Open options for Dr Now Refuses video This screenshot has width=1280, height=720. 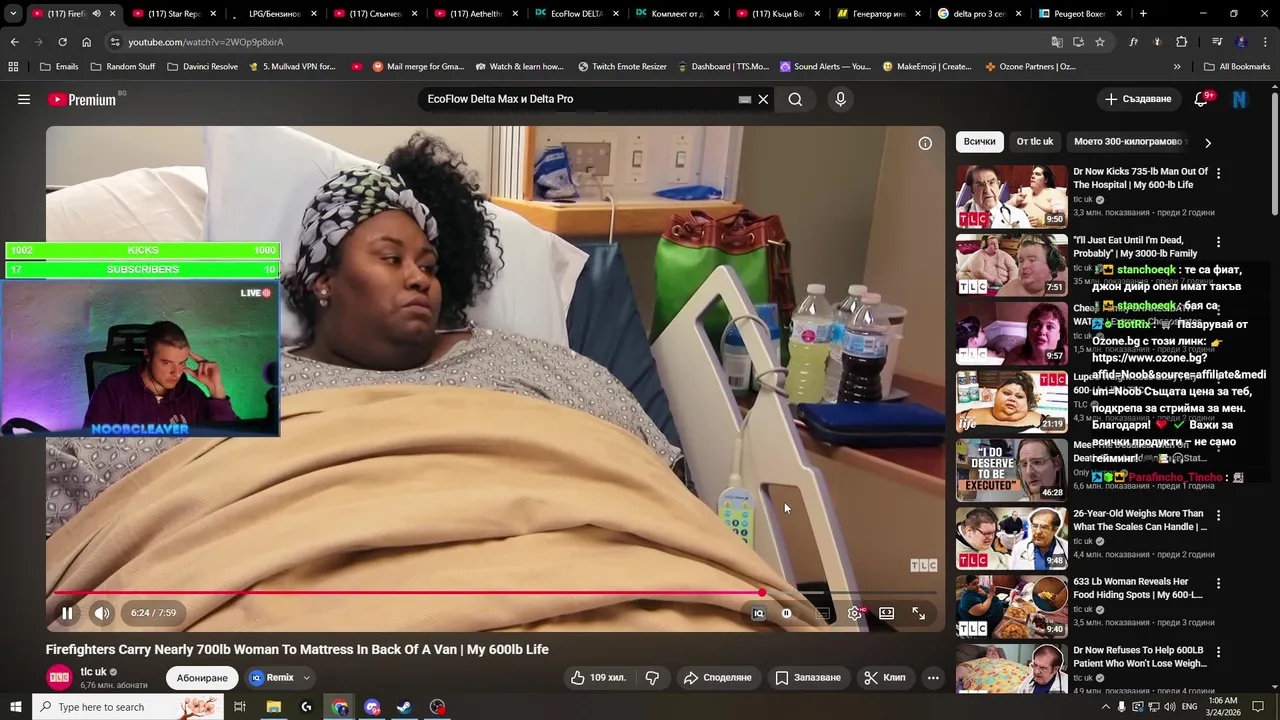coord(1218,652)
